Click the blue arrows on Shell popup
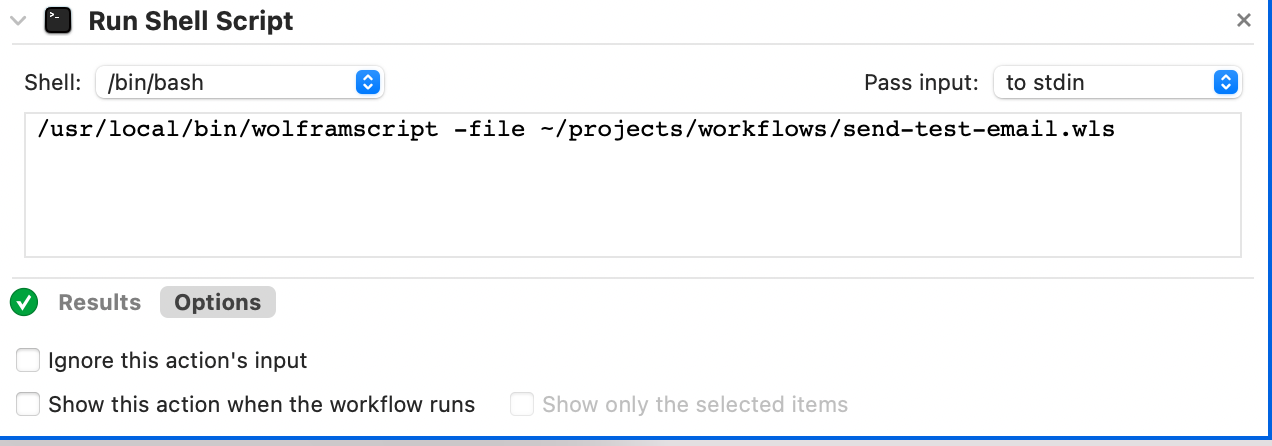The height and width of the screenshot is (446, 1272). tap(367, 82)
